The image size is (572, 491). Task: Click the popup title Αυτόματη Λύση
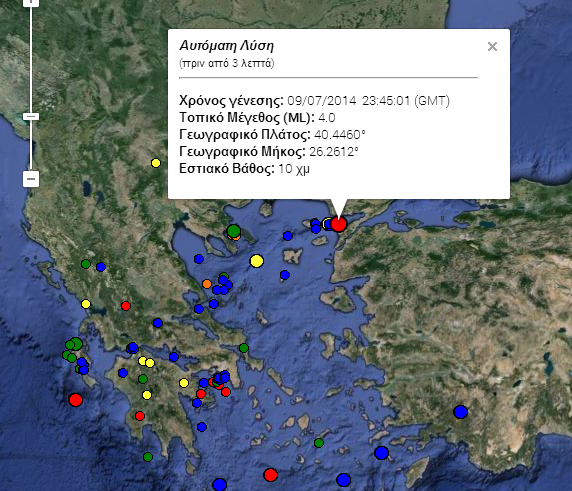coord(227,46)
